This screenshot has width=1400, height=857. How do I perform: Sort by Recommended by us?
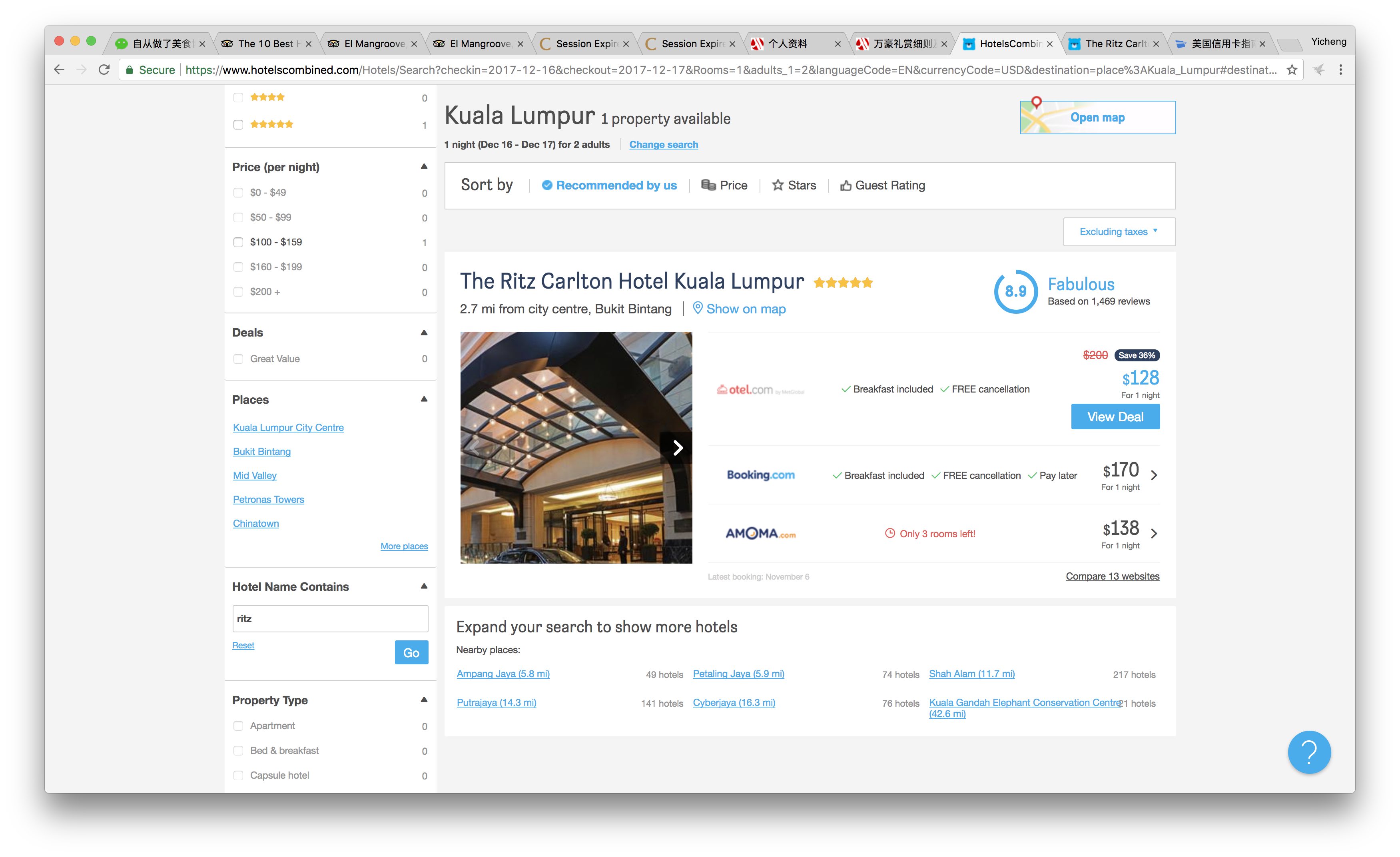[x=609, y=185]
